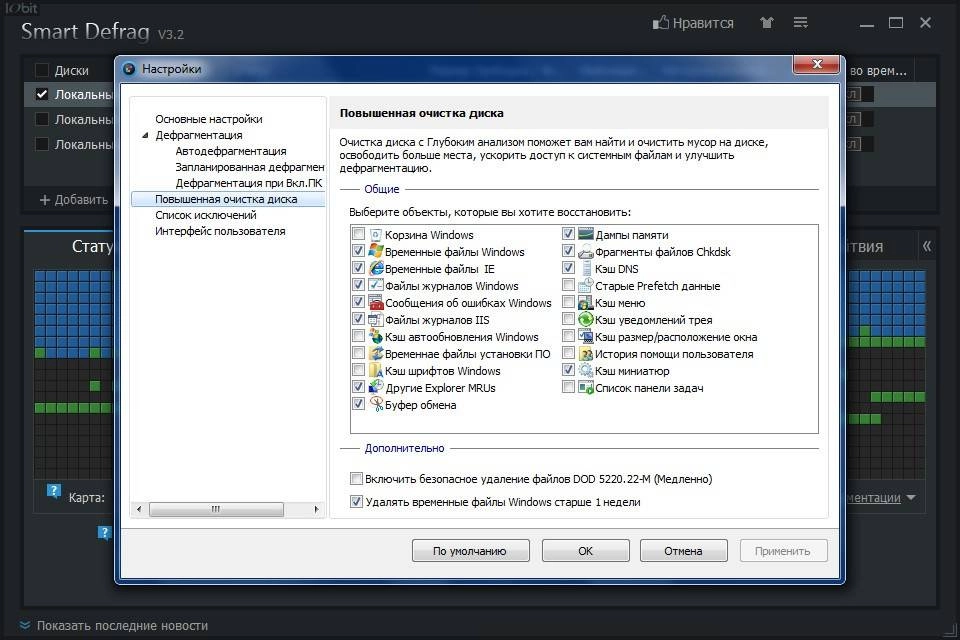Uncheck the Дампы памяти checkbox
The height and width of the screenshot is (640, 960).
tap(568, 234)
